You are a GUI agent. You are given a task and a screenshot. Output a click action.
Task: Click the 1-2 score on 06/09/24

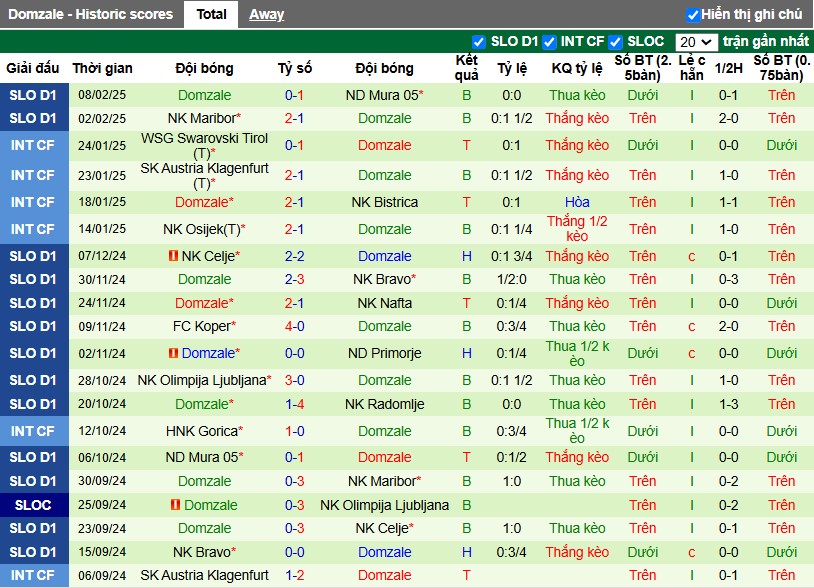294,575
